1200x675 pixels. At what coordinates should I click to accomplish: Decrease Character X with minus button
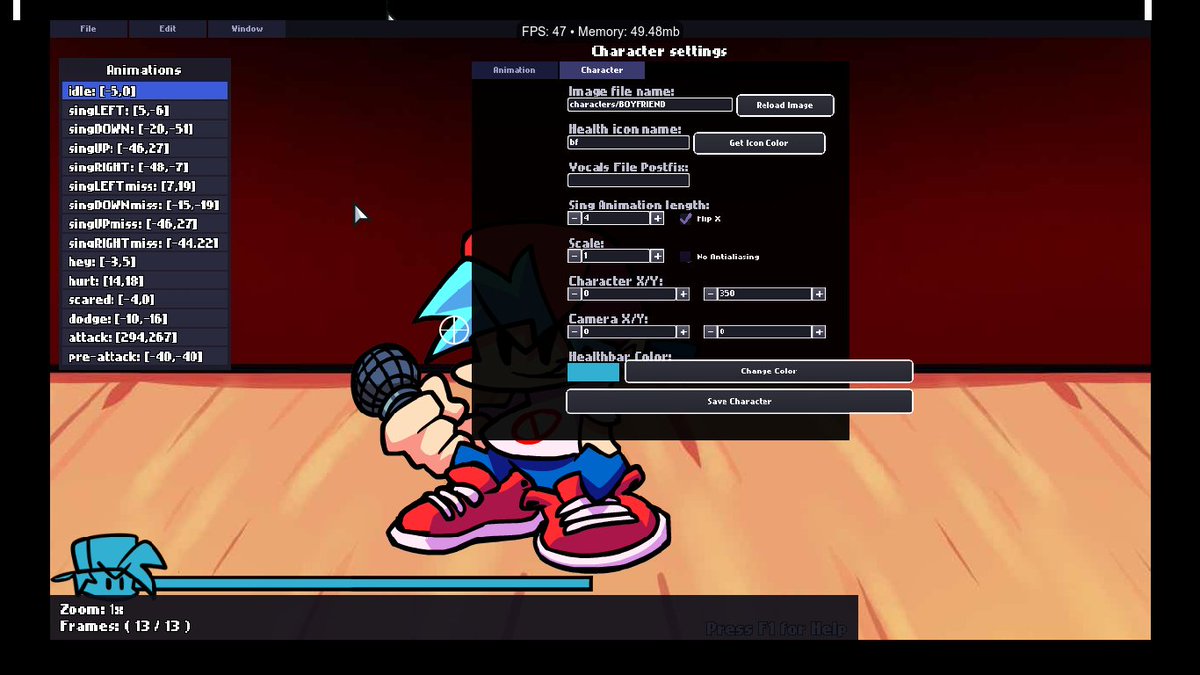[x=574, y=294]
